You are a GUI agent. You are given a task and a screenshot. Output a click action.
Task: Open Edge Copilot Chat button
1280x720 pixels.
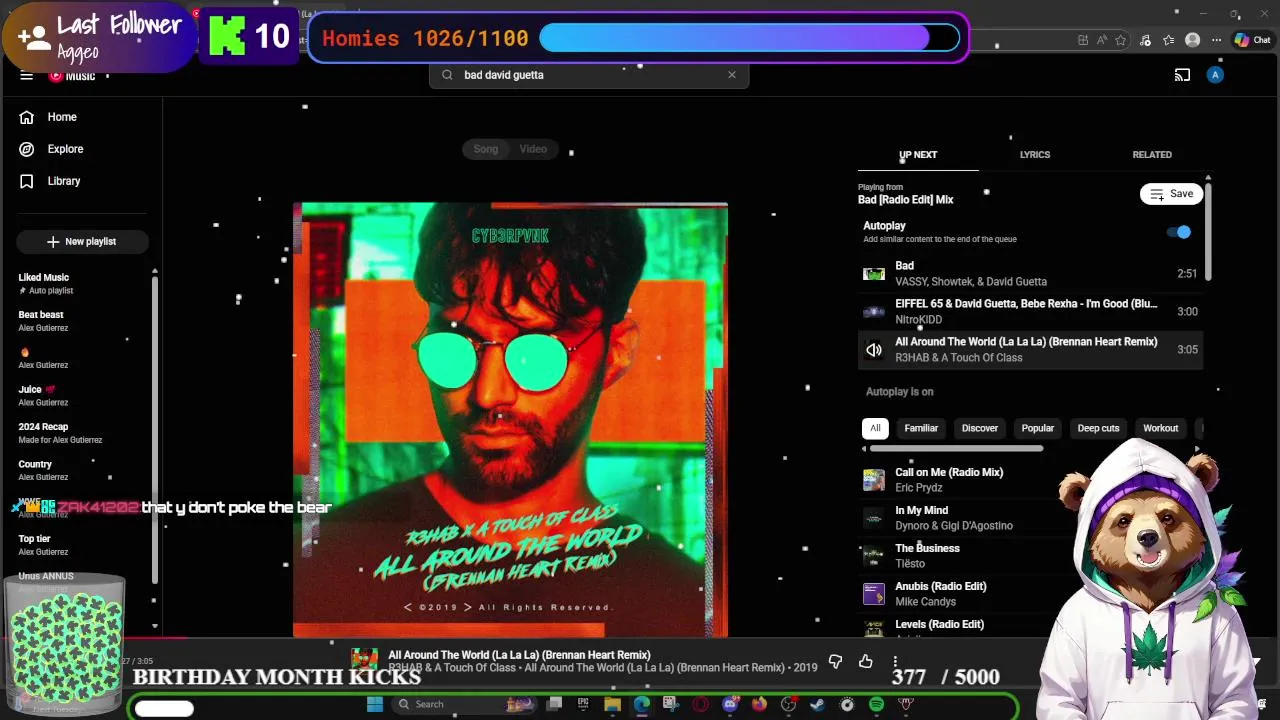tap(1252, 40)
